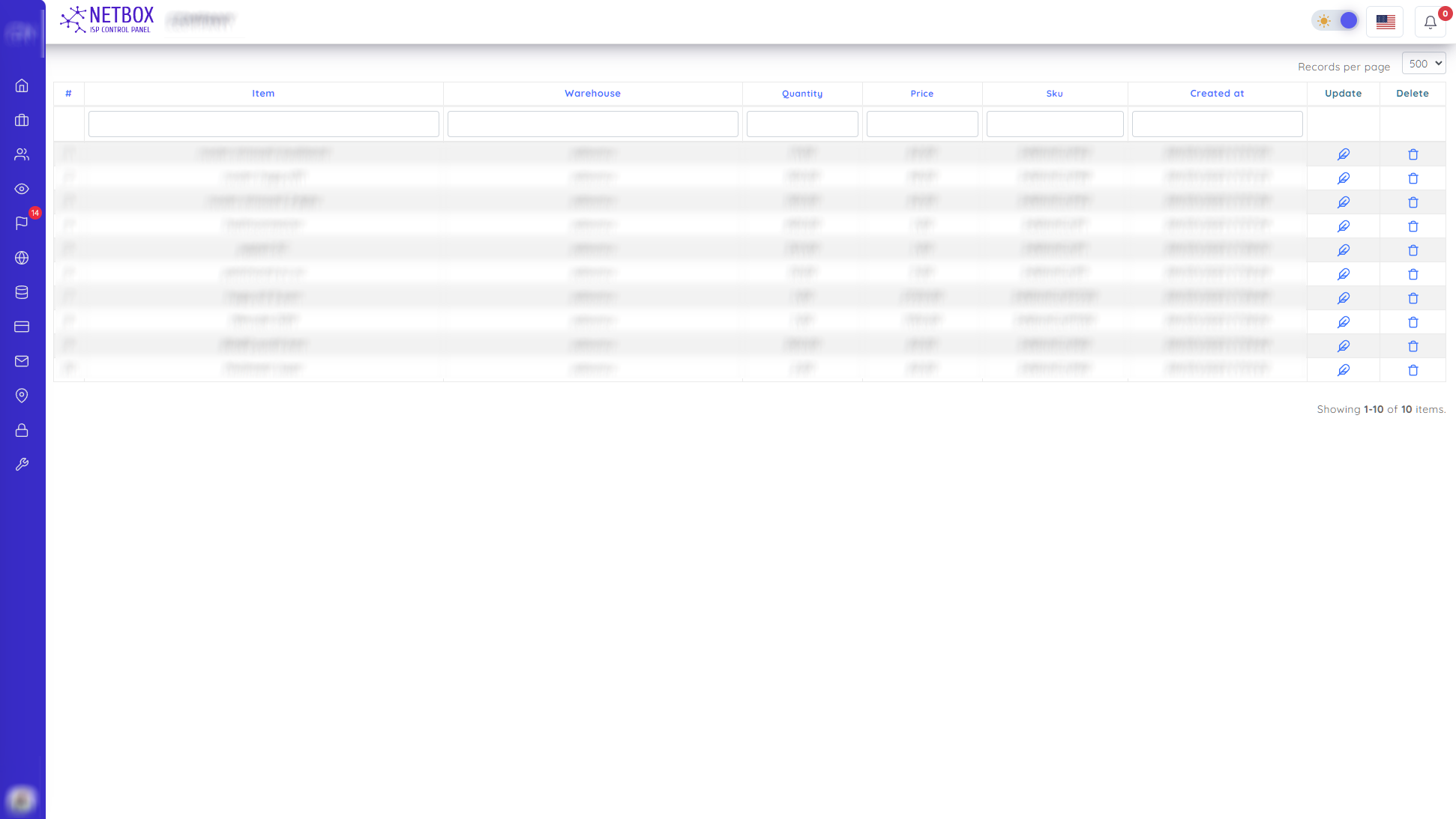Open the notifications bell icon
1456x819 pixels.
pyautogui.click(x=1430, y=22)
